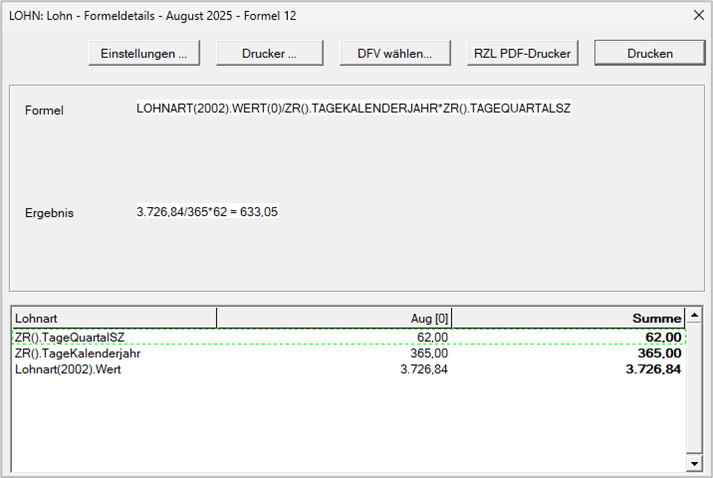Image resolution: width=713 pixels, height=478 pixels.
Task: Click the scrollbar up arrow
Action: pos(694,315)
